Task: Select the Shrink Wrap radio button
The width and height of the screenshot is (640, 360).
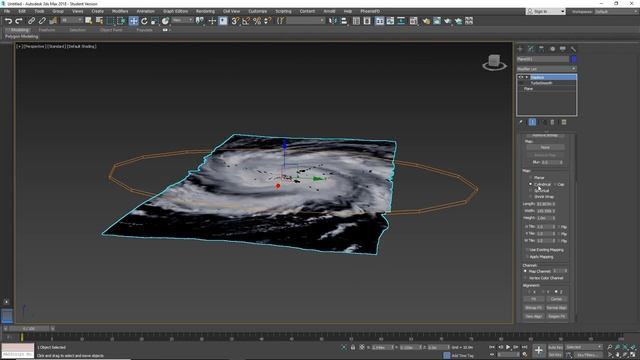Action: (x=531, y=197)
